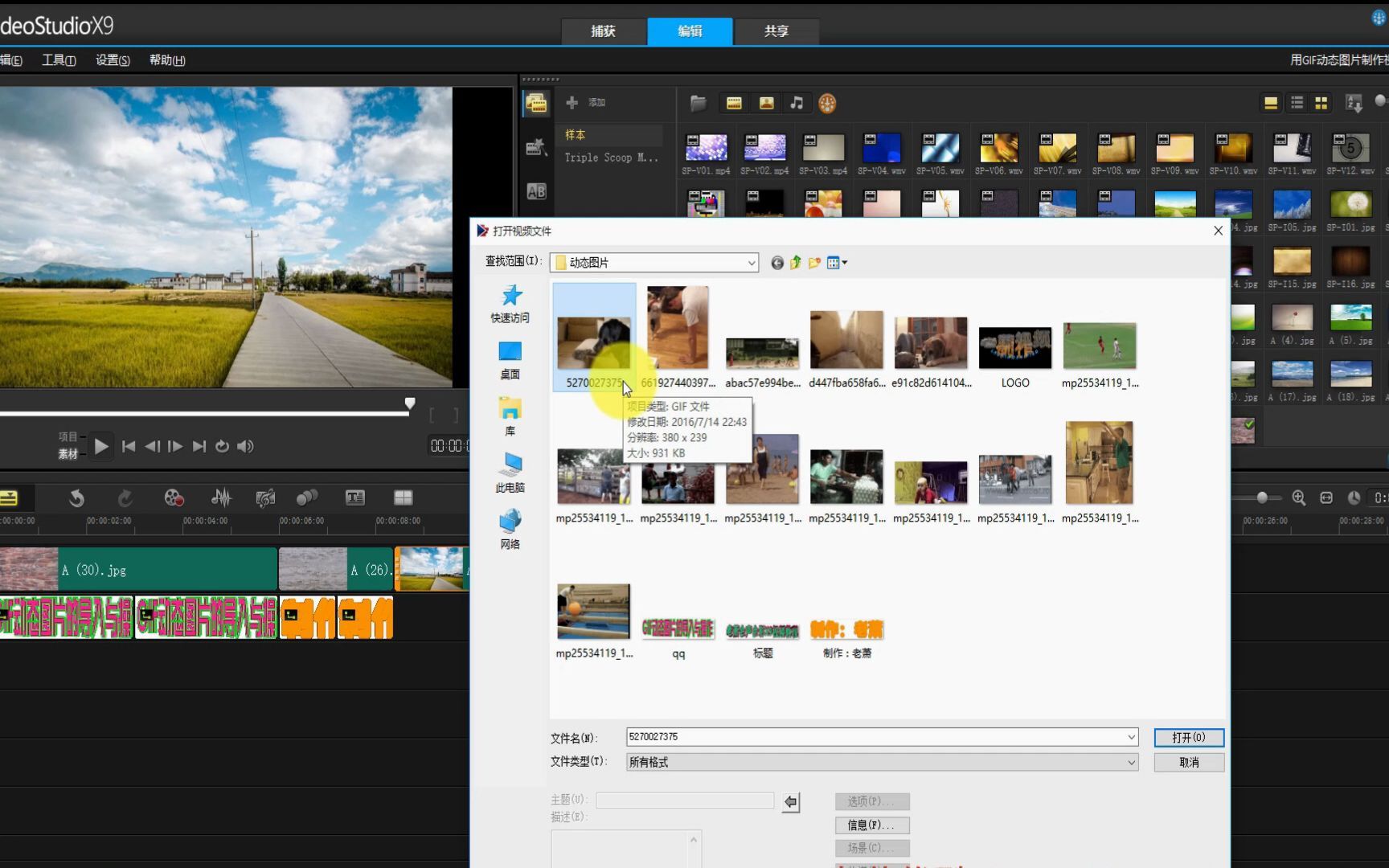Viewport: 1389px width, 868px height.
Task: Click the Redo icon in timeline toolbar
Action: pos(125,498)
